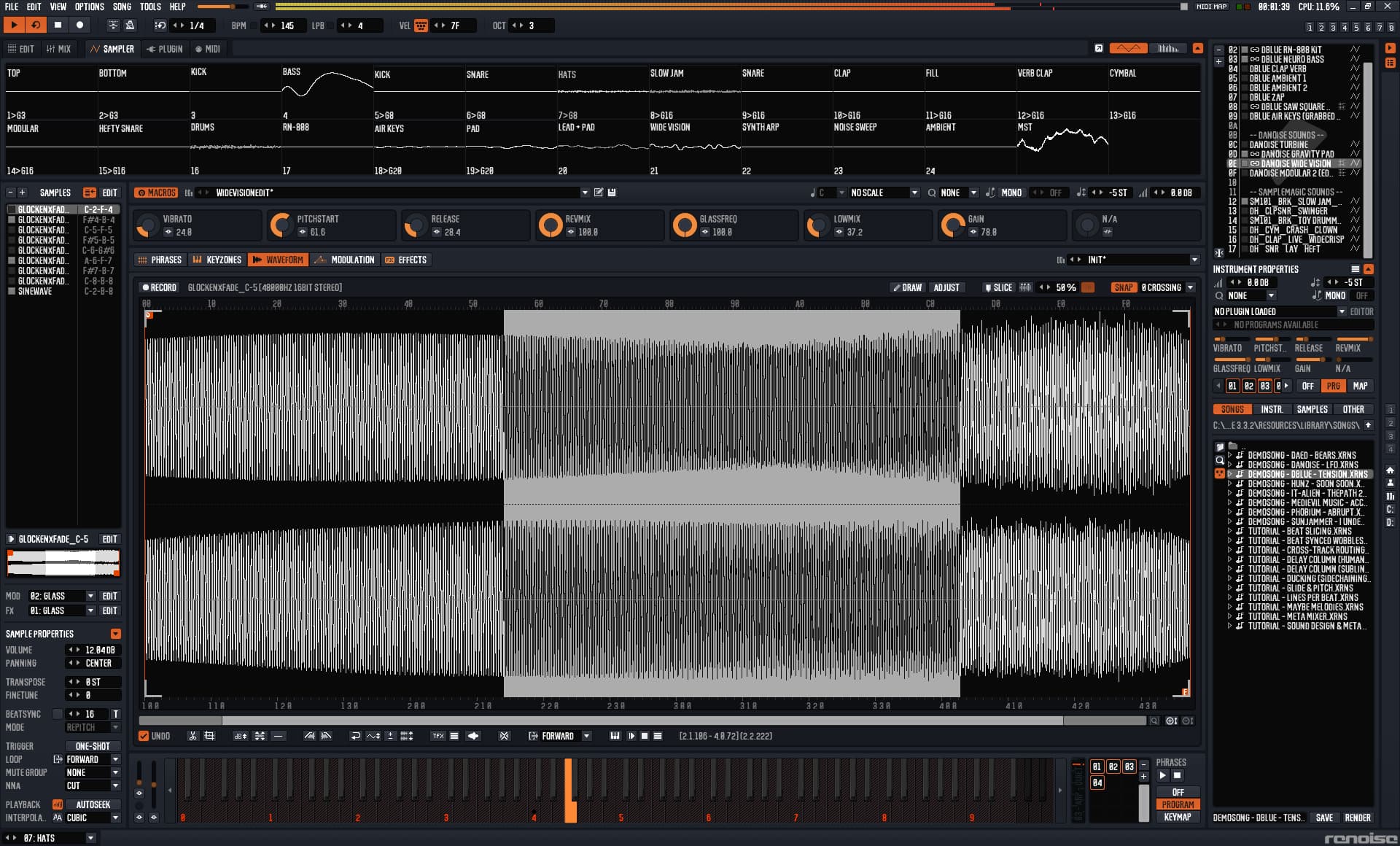Switch to the Plugin tab

[165, 49]
